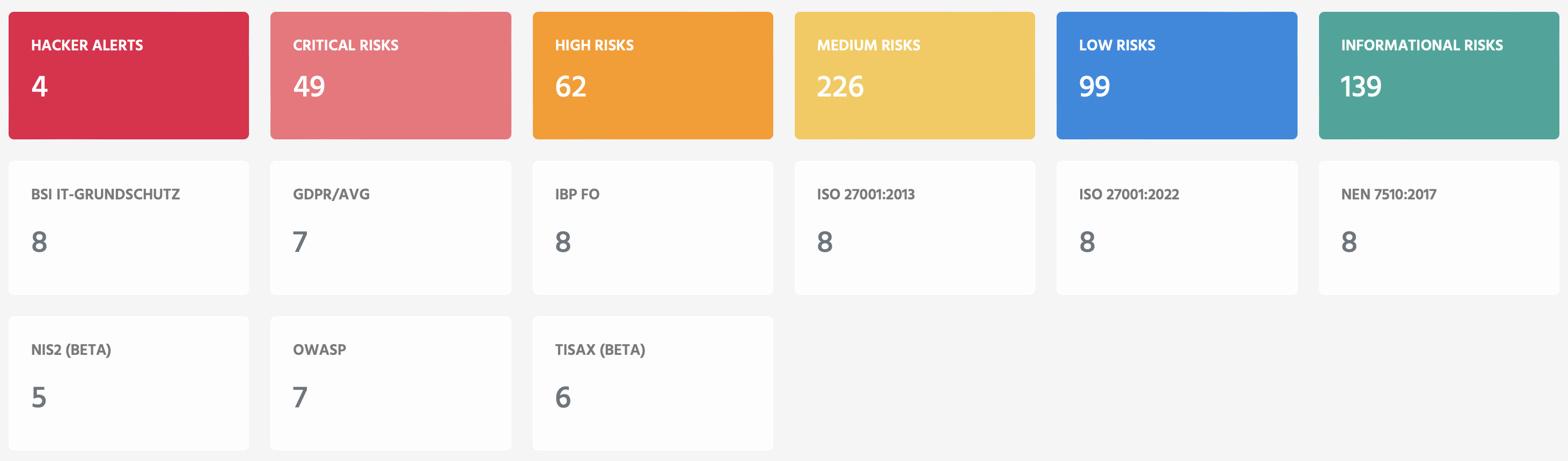Open the Informational Risks card

pos(1439,76)
